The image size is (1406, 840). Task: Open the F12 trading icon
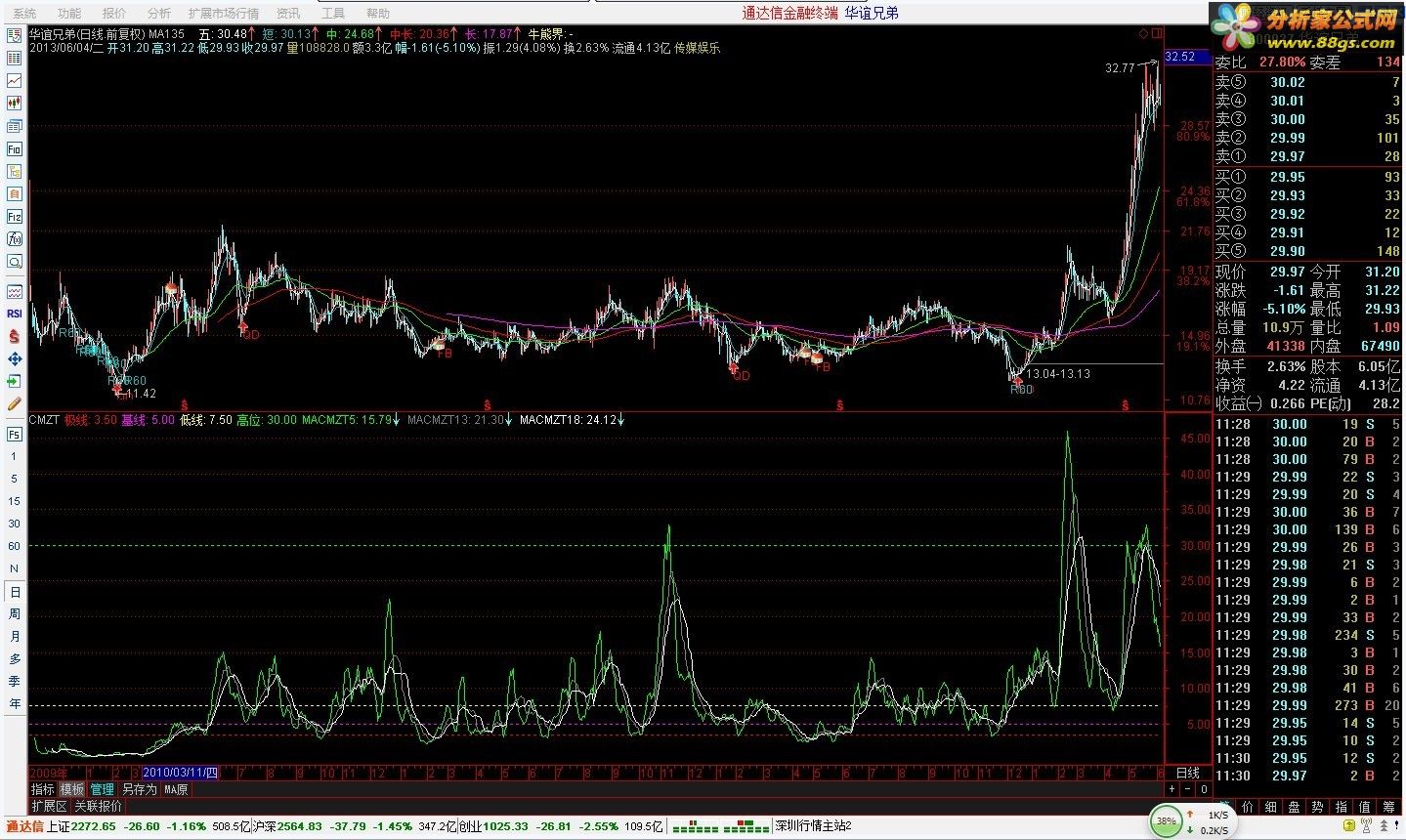pos(15,217)
